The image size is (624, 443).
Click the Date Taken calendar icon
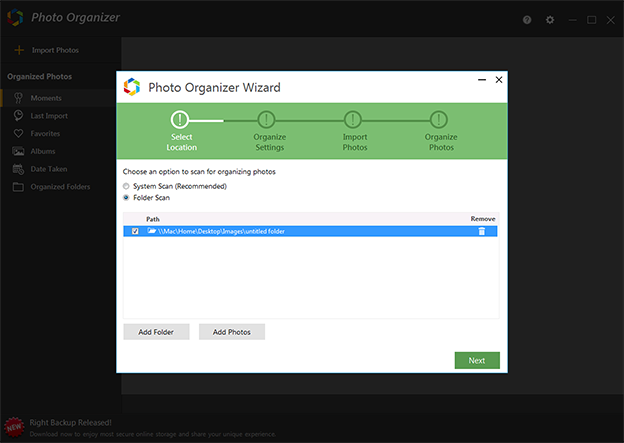pyautogui.click(x=18, y=169)
